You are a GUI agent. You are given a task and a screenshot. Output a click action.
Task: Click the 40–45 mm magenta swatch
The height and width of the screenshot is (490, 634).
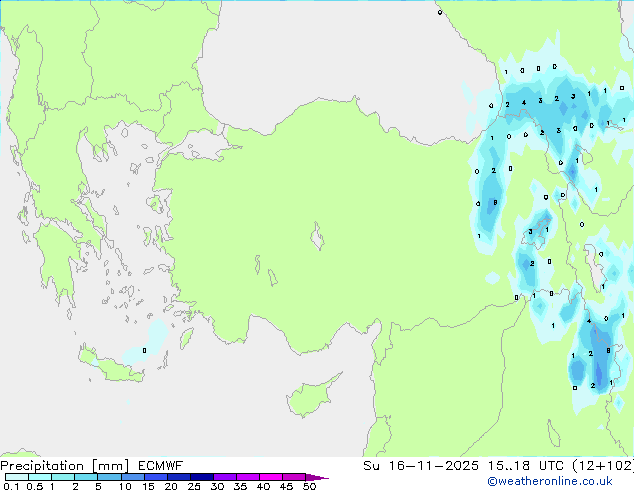pyautogui.click(x=271, y=477)
